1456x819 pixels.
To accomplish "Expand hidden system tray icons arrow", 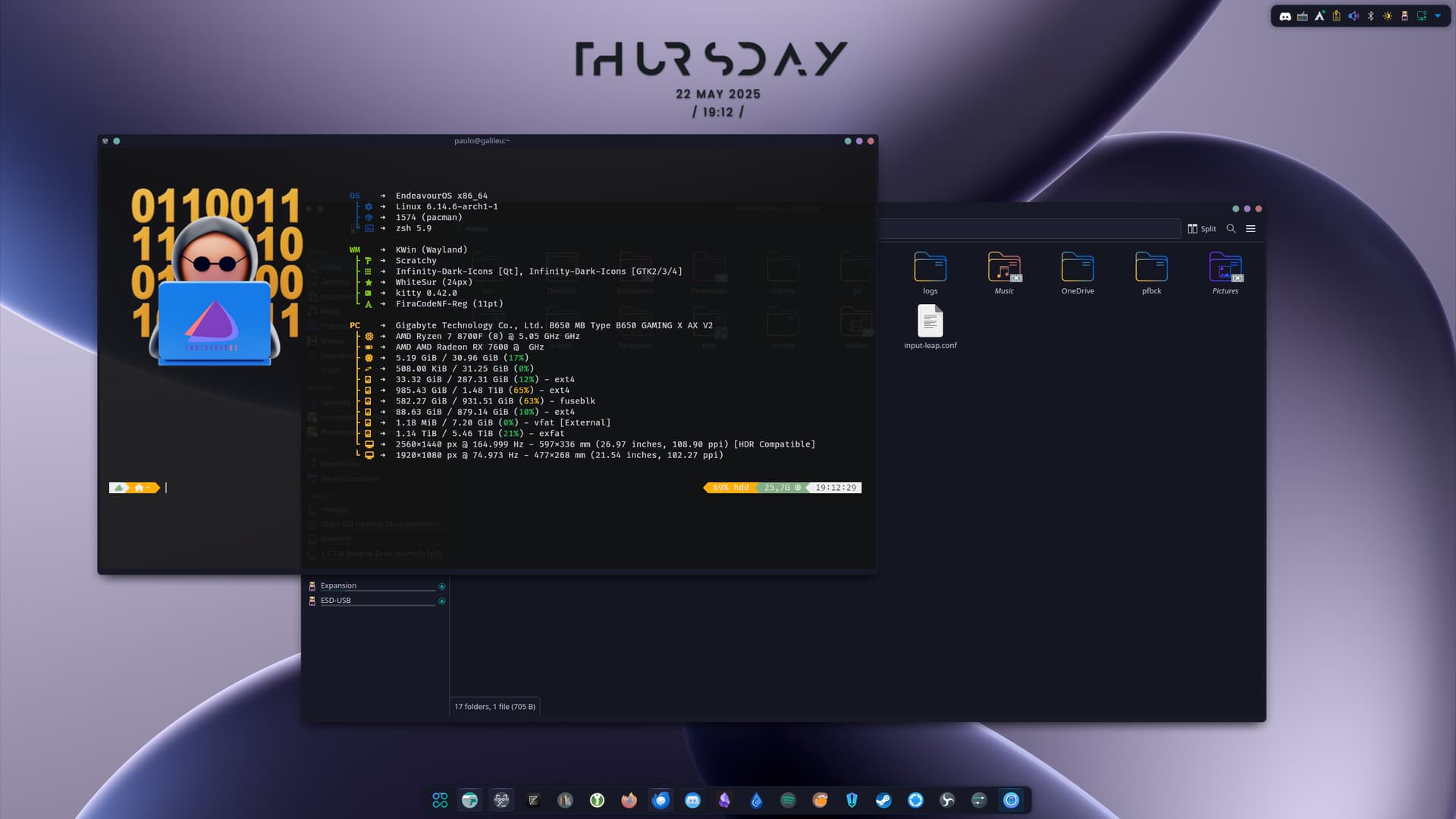I will pos(1438,16).
